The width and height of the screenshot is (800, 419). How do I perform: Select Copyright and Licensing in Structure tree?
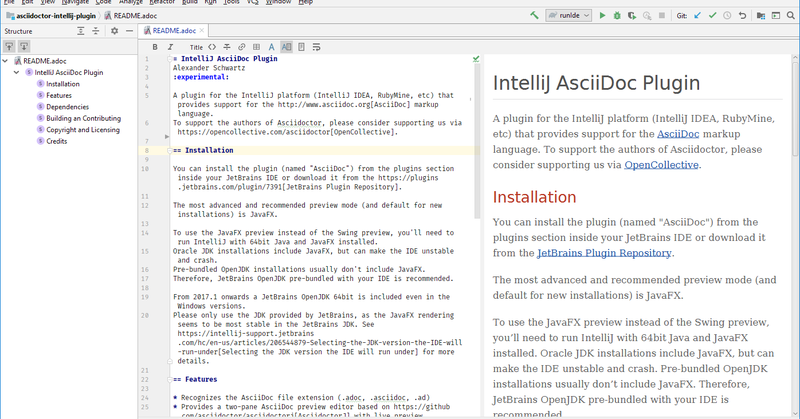click(x=83, y=130)
